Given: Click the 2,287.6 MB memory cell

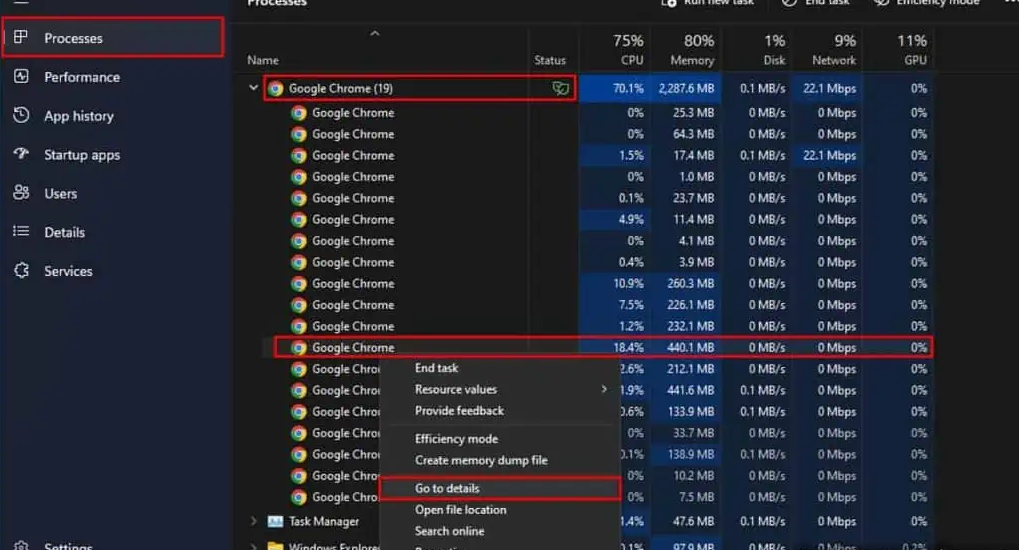Looking at the screenshot, I should pyautogui.click(x=686, y=88).
